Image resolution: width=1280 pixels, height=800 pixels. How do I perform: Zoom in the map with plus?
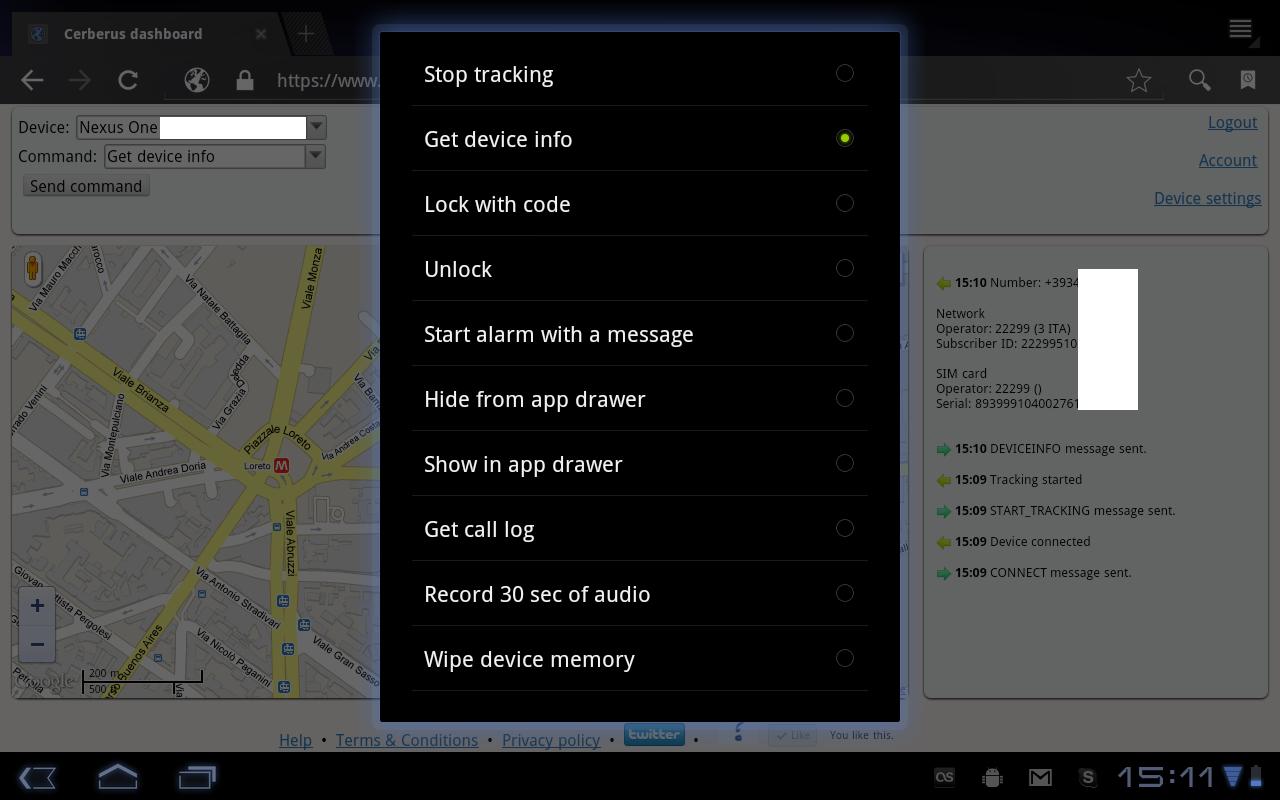37,606
